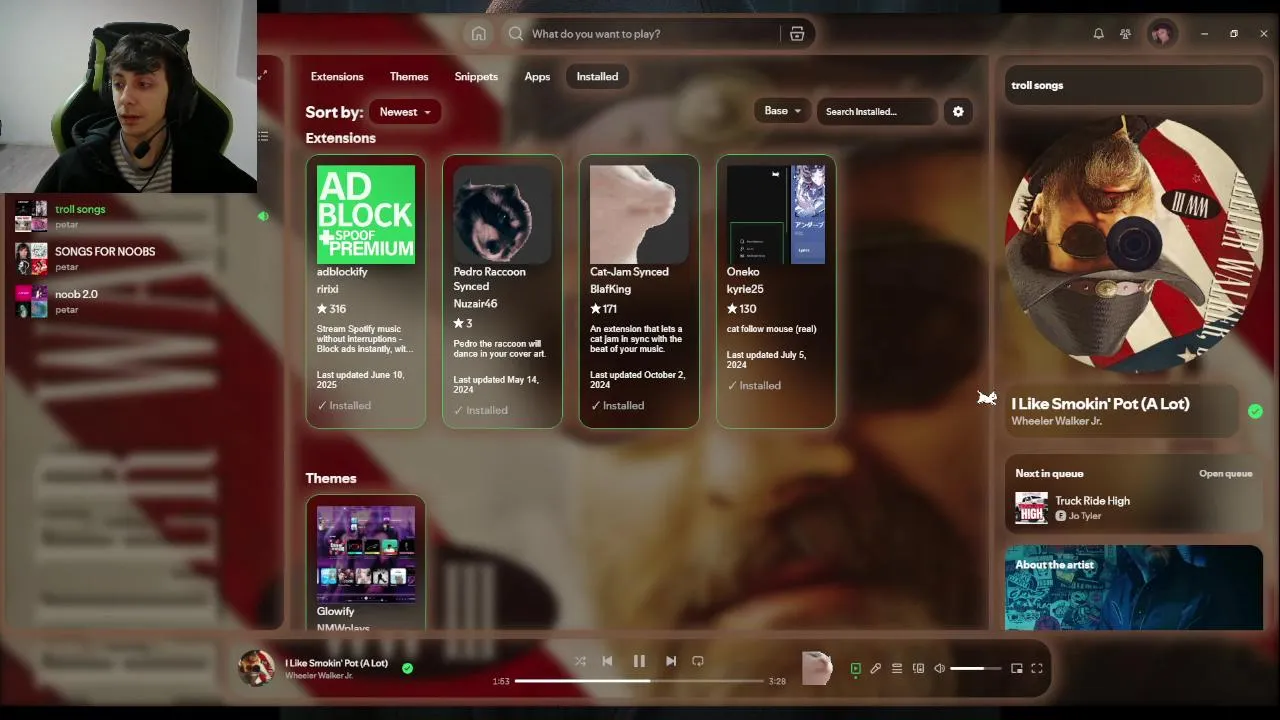Click the green playing speaker icon by troll songs

263,216
